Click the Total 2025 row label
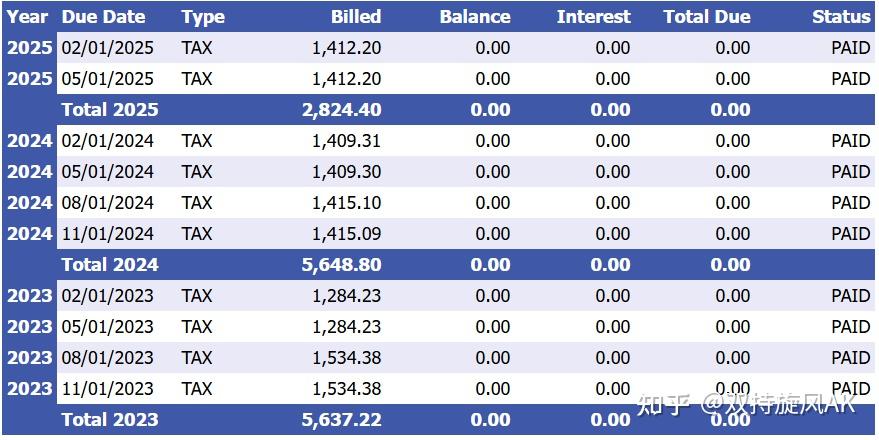Image resolution: width=879 pixels, height=440 pixels. pos(110,110)
